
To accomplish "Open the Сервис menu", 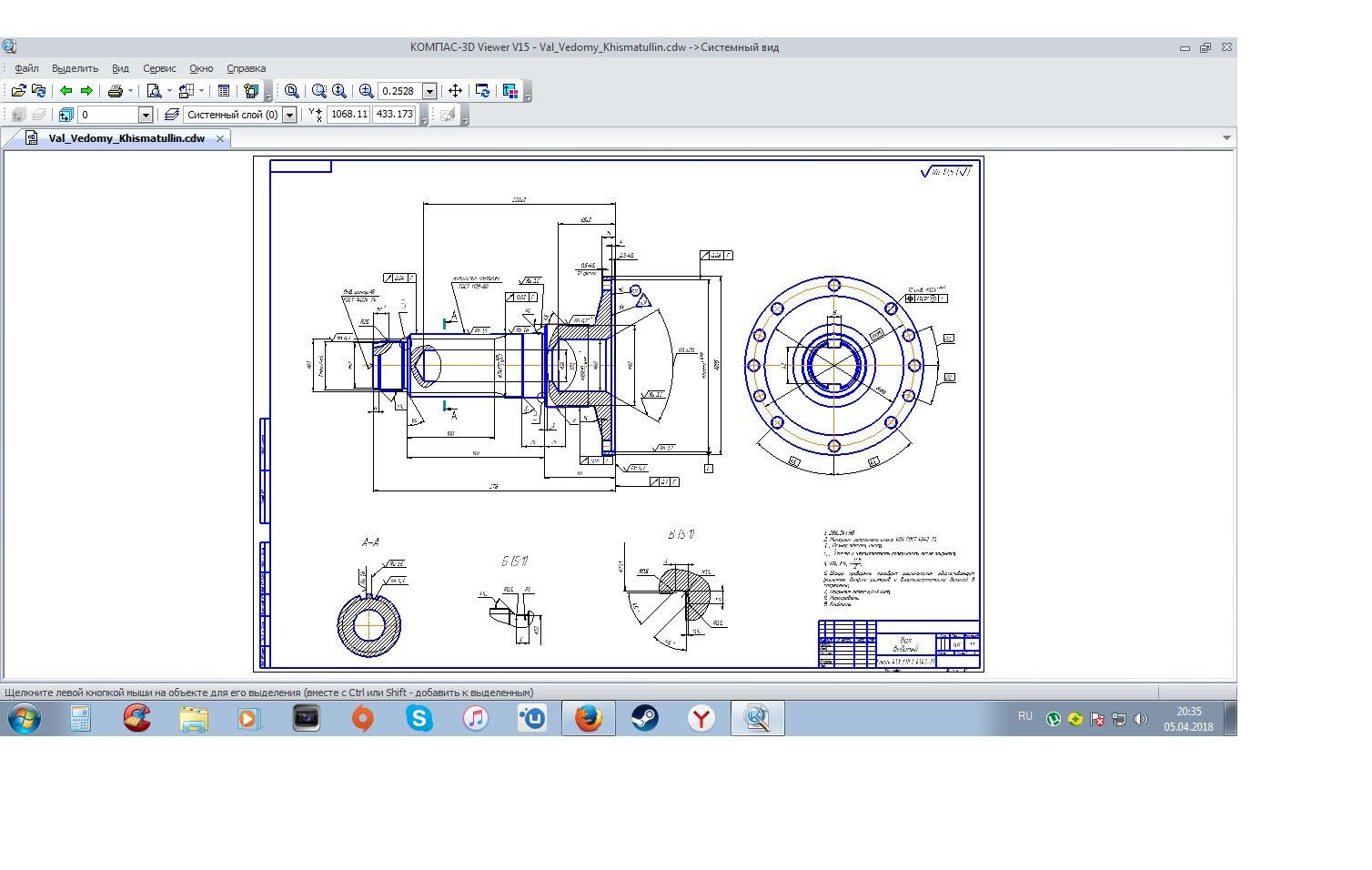I will tap(159, 68).
